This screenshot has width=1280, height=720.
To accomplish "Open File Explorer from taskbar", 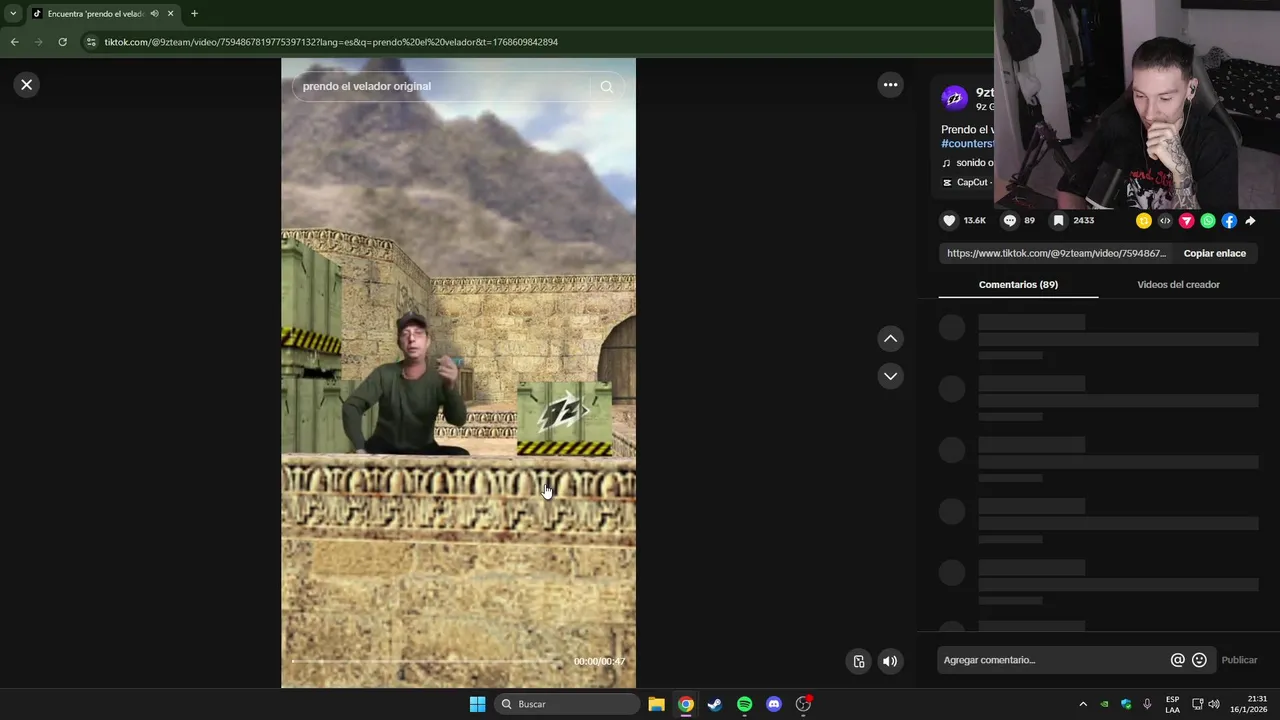I will click(x=656, y=704).
